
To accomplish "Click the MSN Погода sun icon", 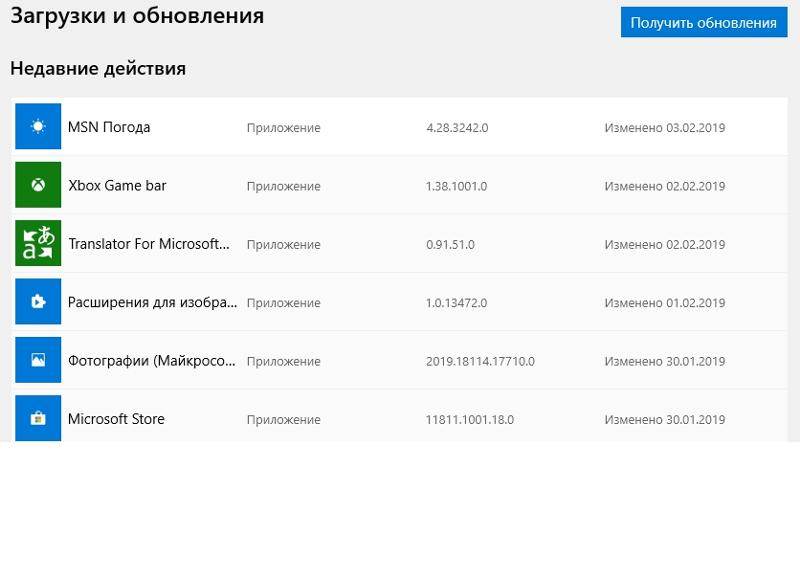I will point(38,127).
